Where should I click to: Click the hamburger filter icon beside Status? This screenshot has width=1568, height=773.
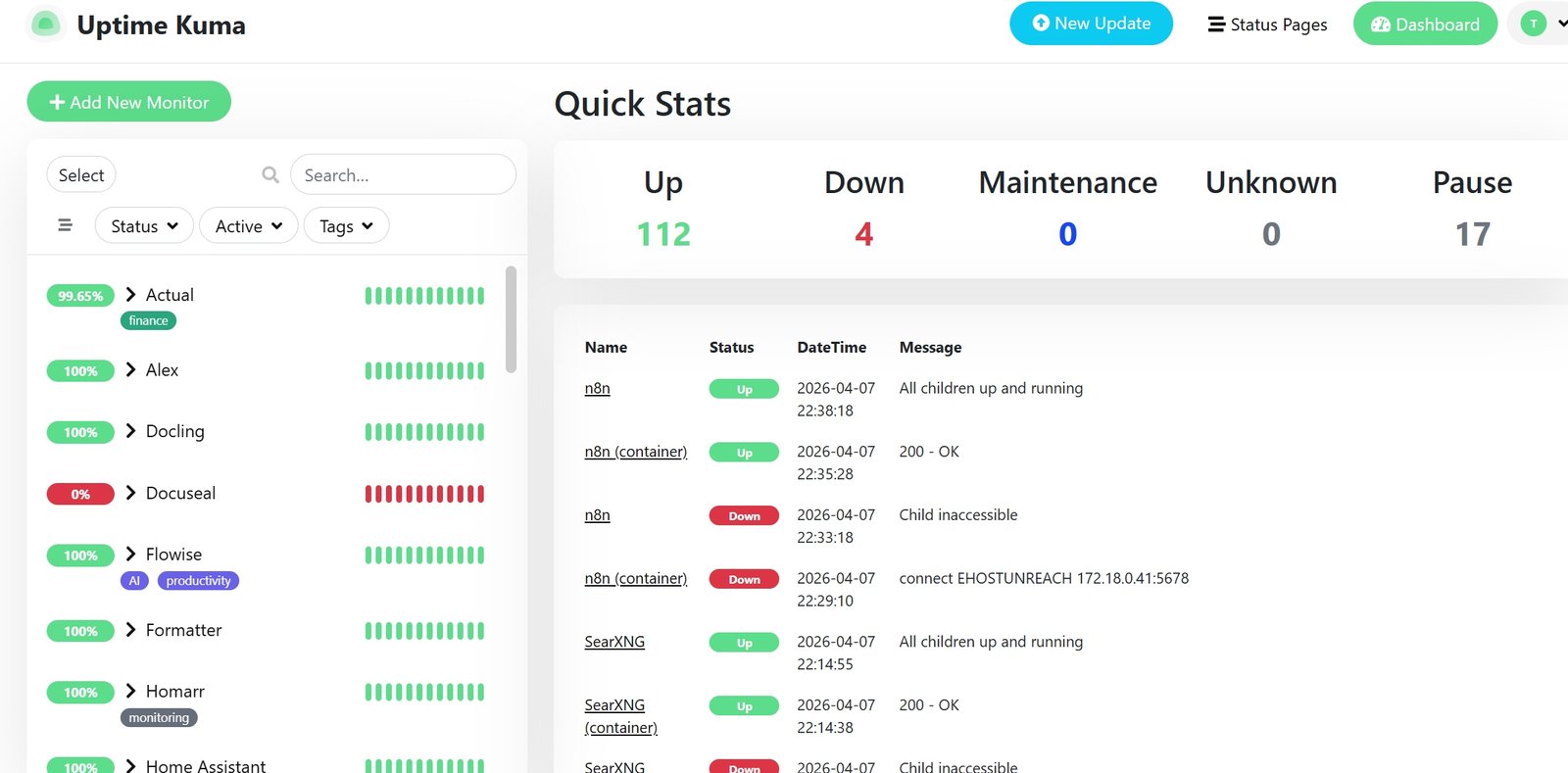point(66,225)
